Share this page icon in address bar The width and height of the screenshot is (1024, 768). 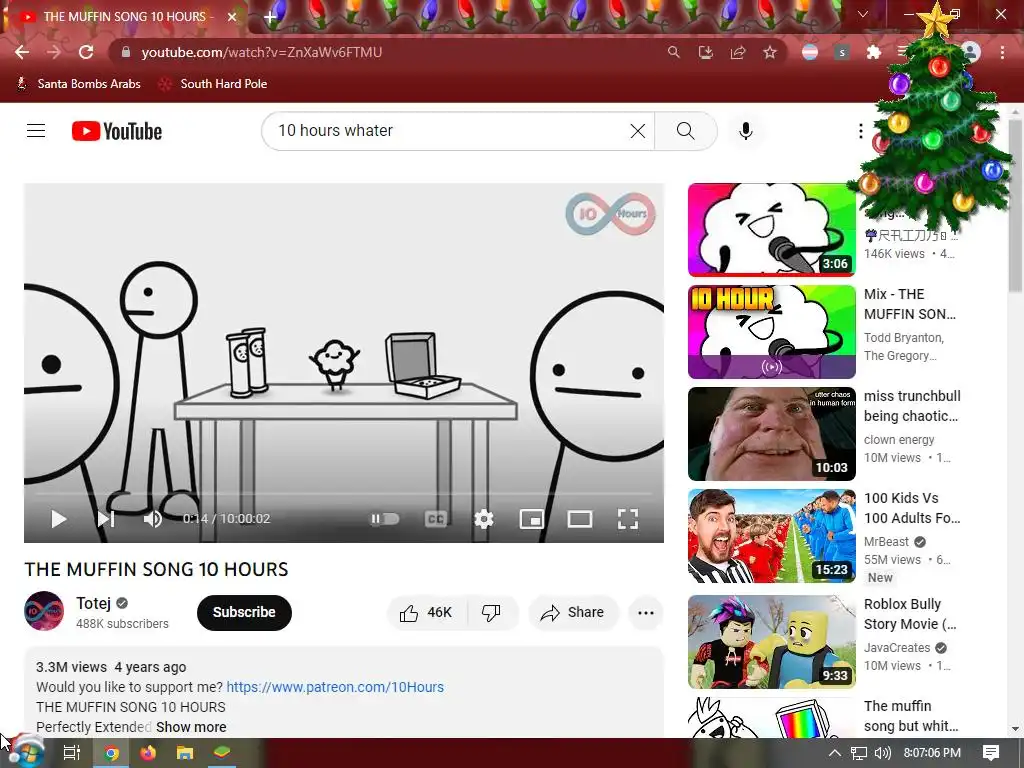737,52
